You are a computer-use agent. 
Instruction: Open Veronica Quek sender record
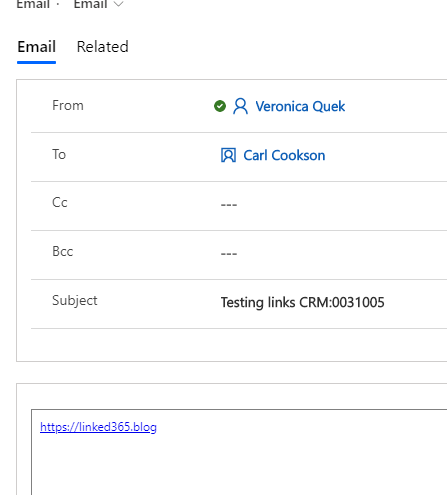pos(300,107)
